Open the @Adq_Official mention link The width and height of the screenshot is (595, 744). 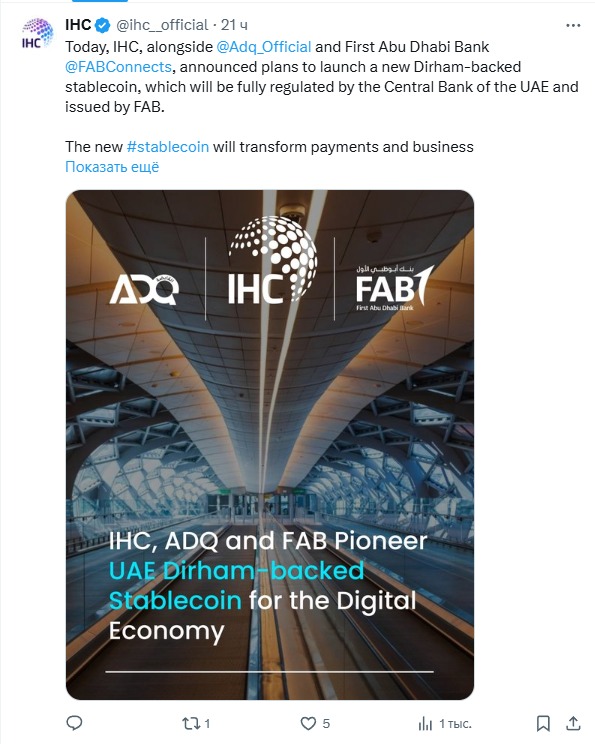point(264,46)
